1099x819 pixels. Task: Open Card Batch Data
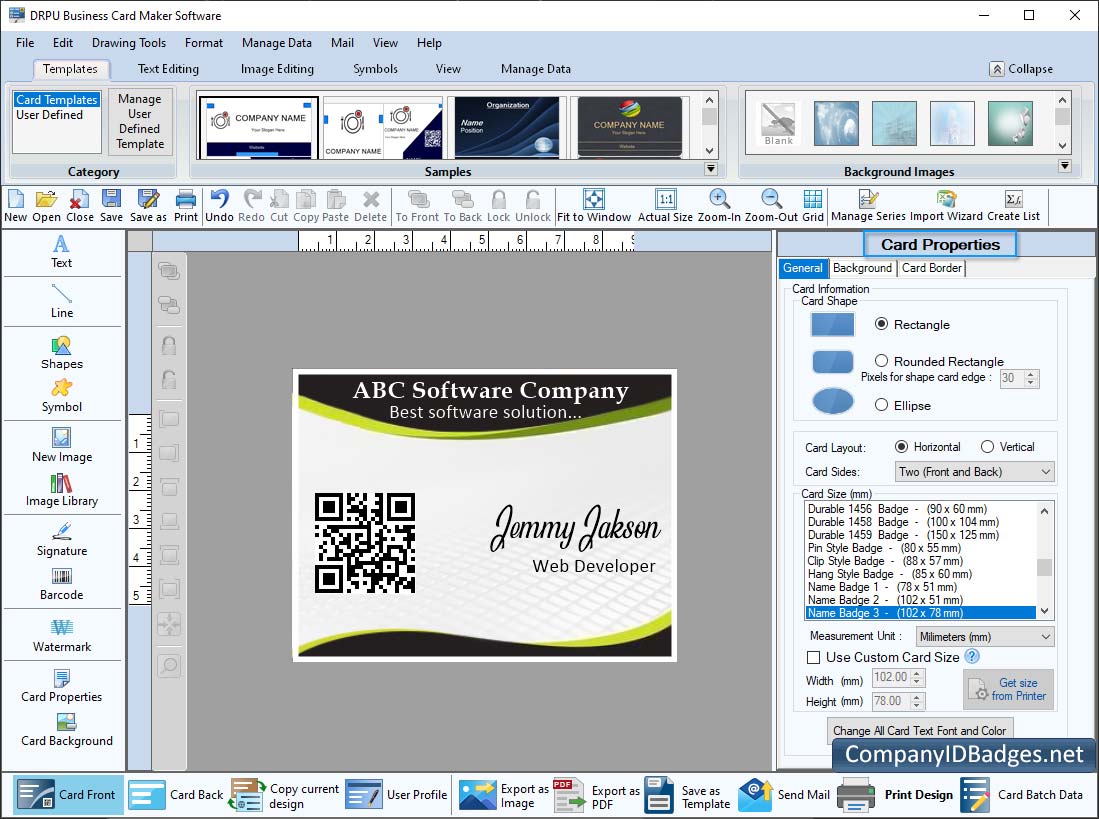[x=1021, y=794]
